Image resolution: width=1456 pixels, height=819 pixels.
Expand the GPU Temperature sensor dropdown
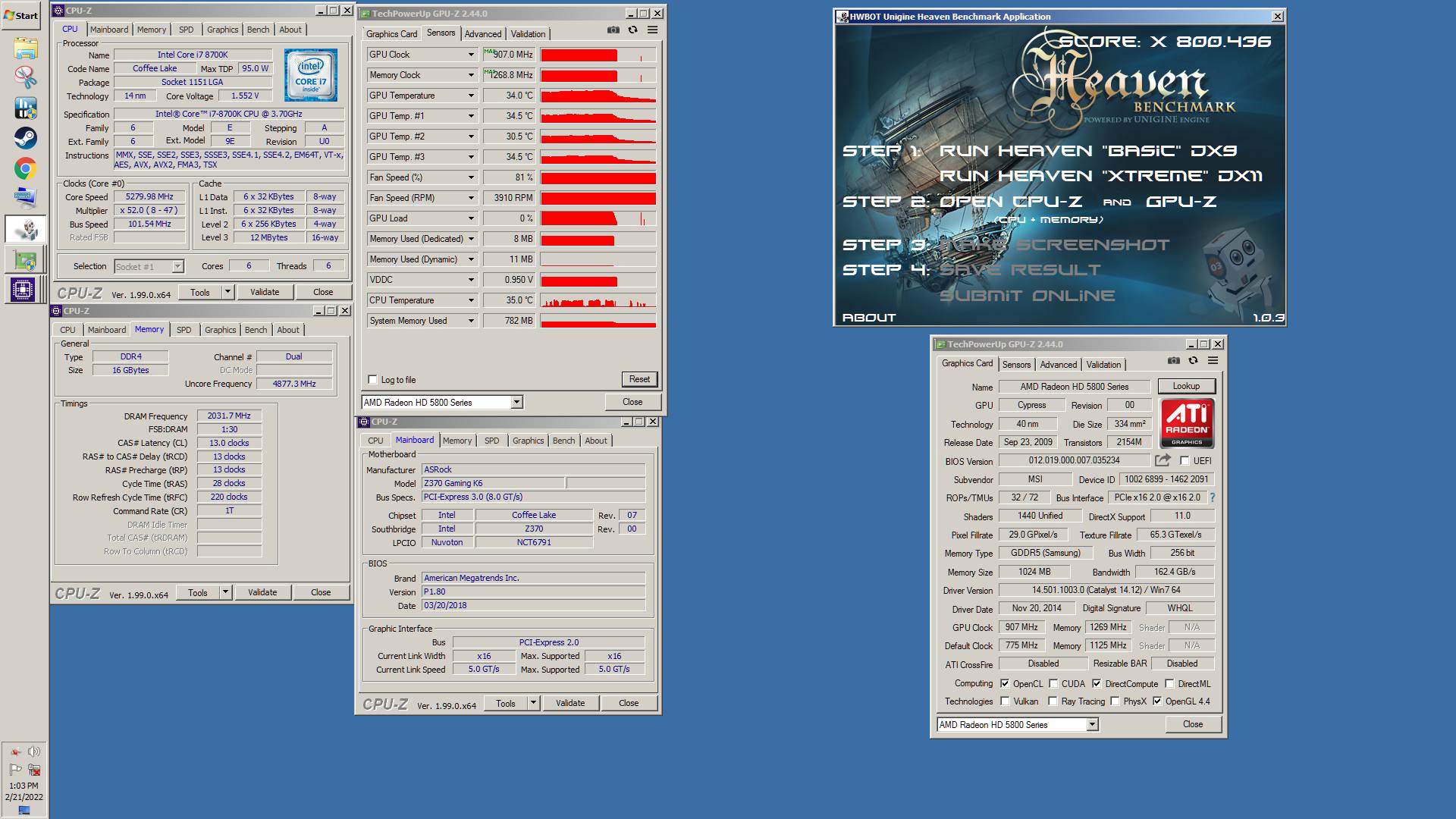pos(471,96)
